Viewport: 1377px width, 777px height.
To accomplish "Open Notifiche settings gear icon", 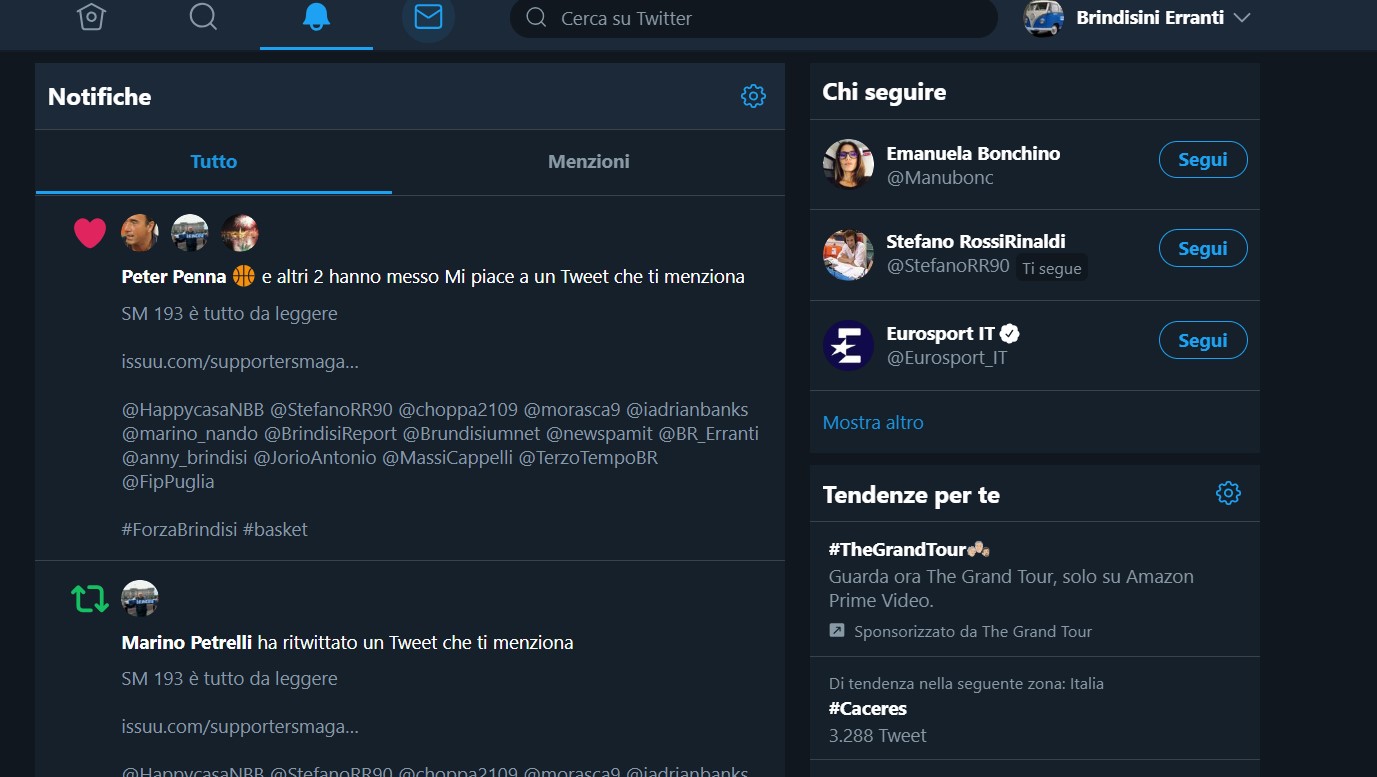I will [753, 96].
